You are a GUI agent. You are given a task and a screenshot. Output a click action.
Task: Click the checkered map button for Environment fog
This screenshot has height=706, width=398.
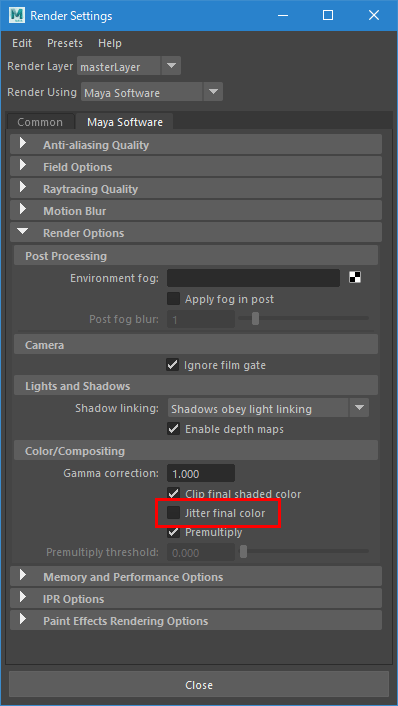(355, 277)
